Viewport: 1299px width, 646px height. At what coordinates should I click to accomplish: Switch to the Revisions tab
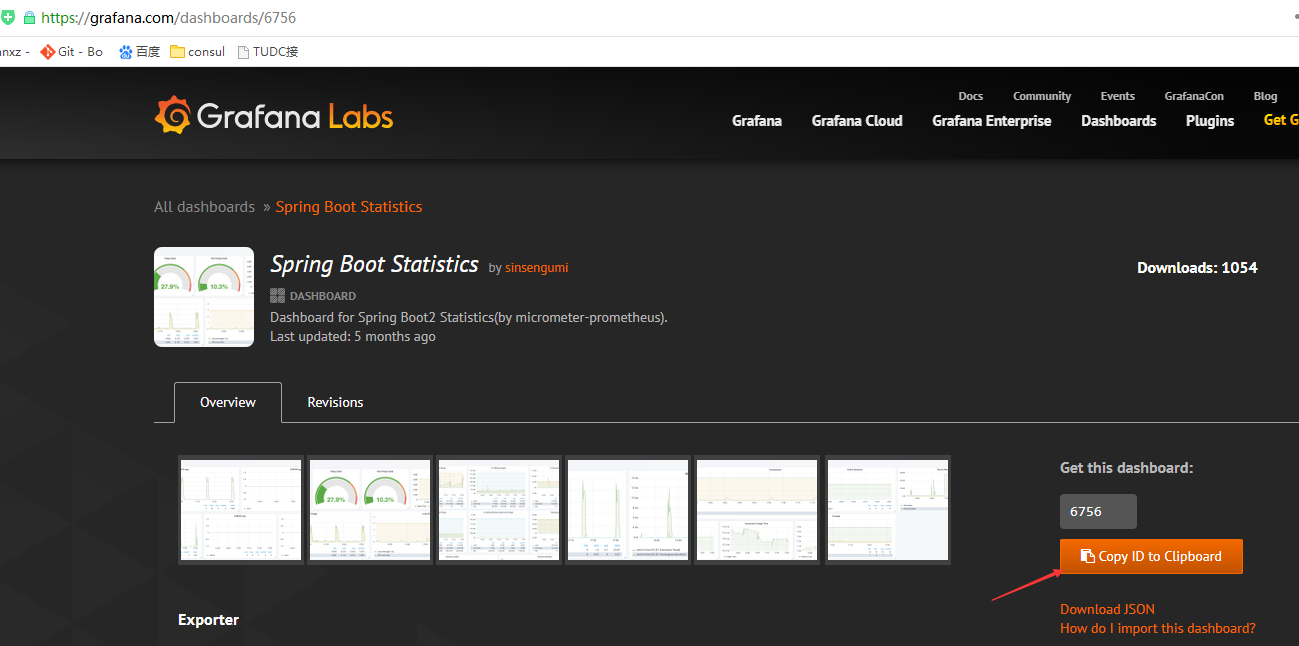tap(335, 402)
